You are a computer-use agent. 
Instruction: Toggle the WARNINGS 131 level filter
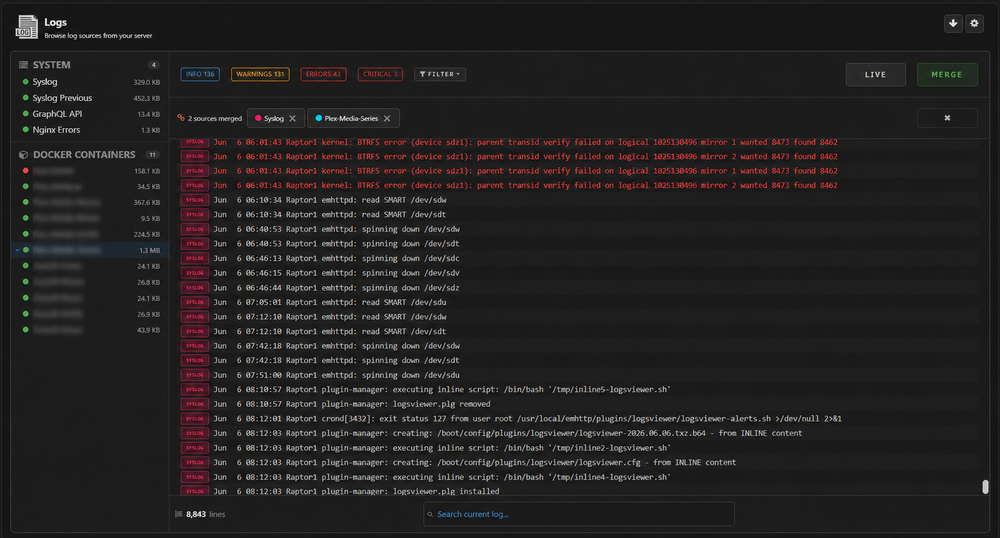coord(260,75)
